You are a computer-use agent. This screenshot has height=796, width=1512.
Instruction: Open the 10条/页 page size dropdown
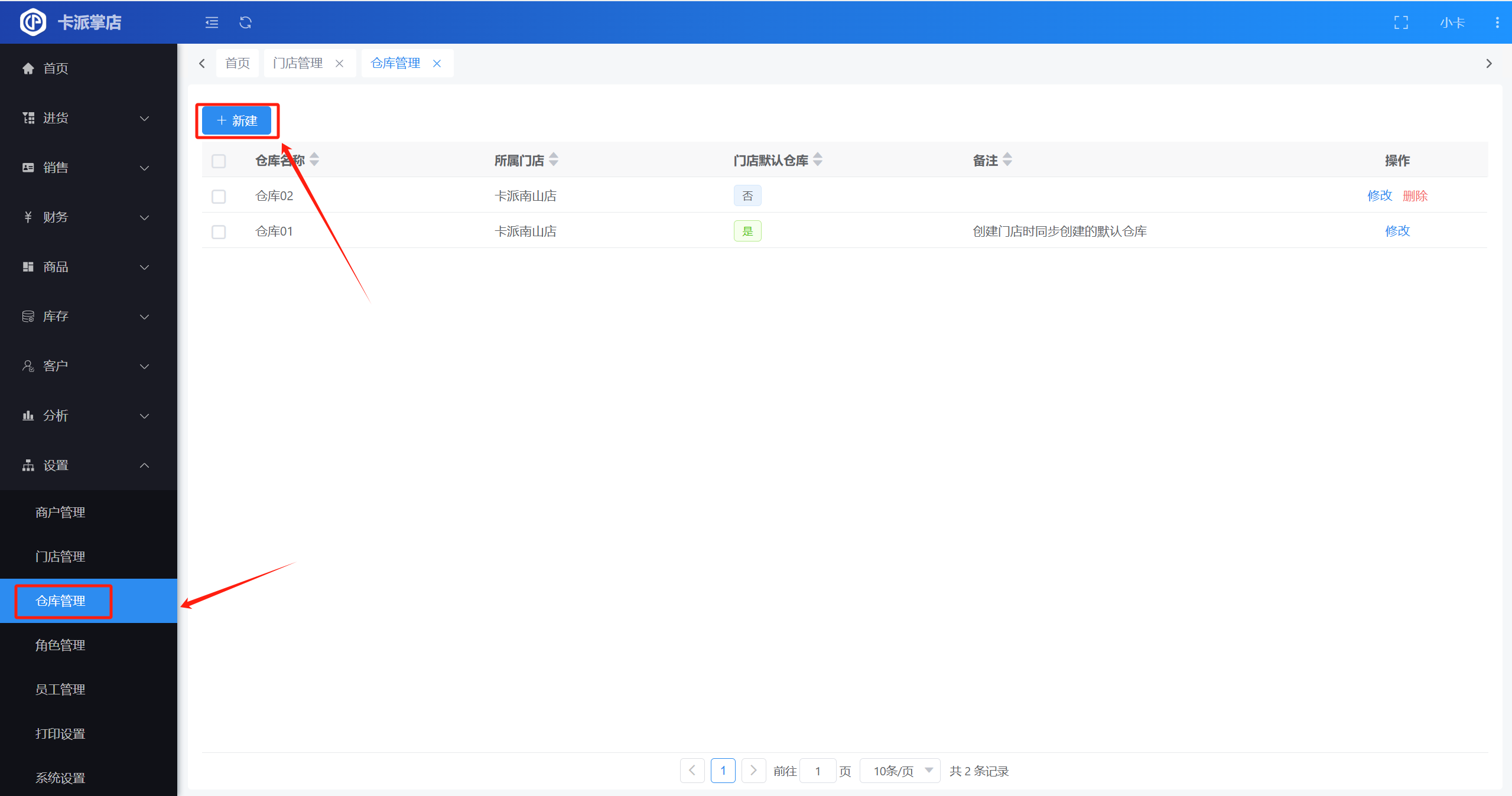pos(899,771)
